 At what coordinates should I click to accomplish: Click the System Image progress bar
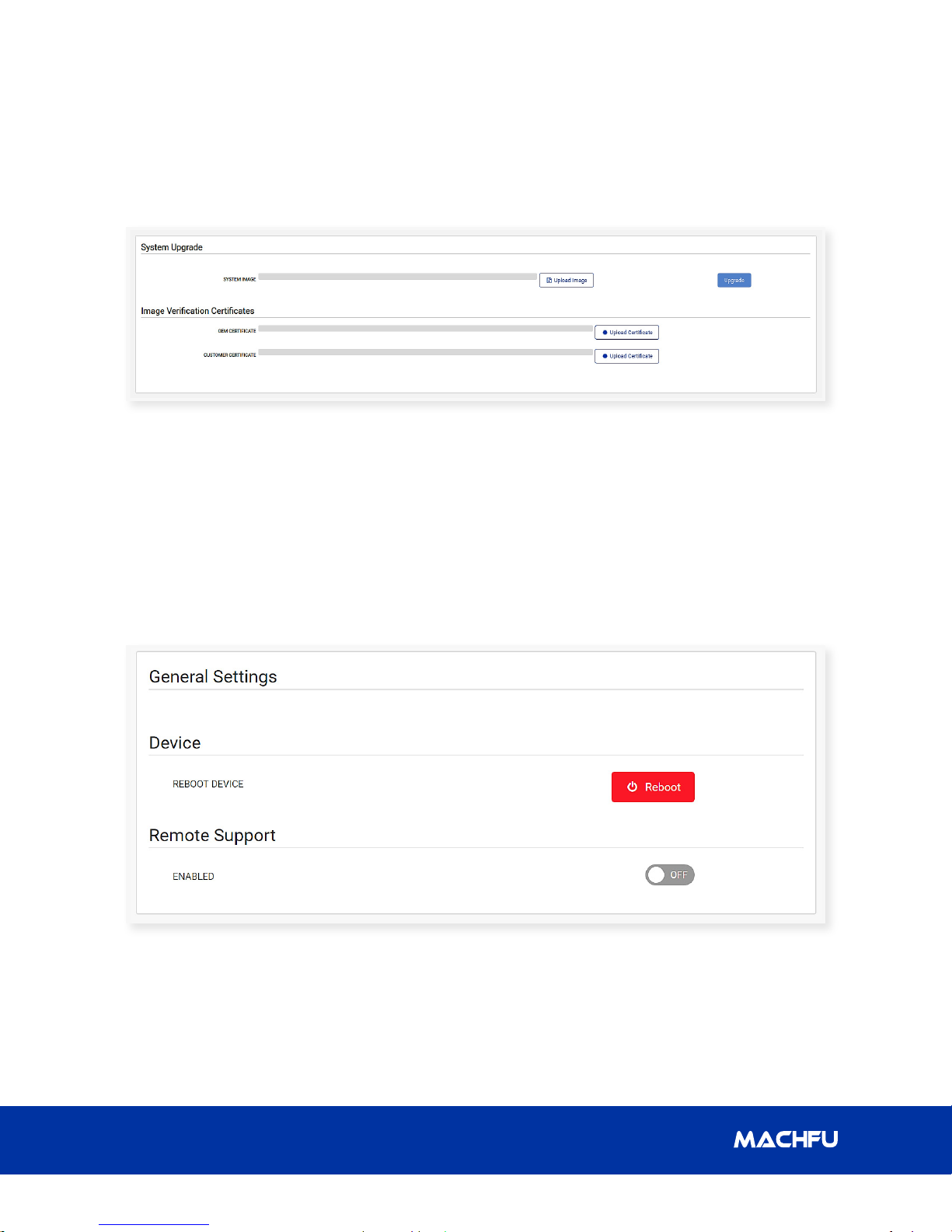click(397, 277)
